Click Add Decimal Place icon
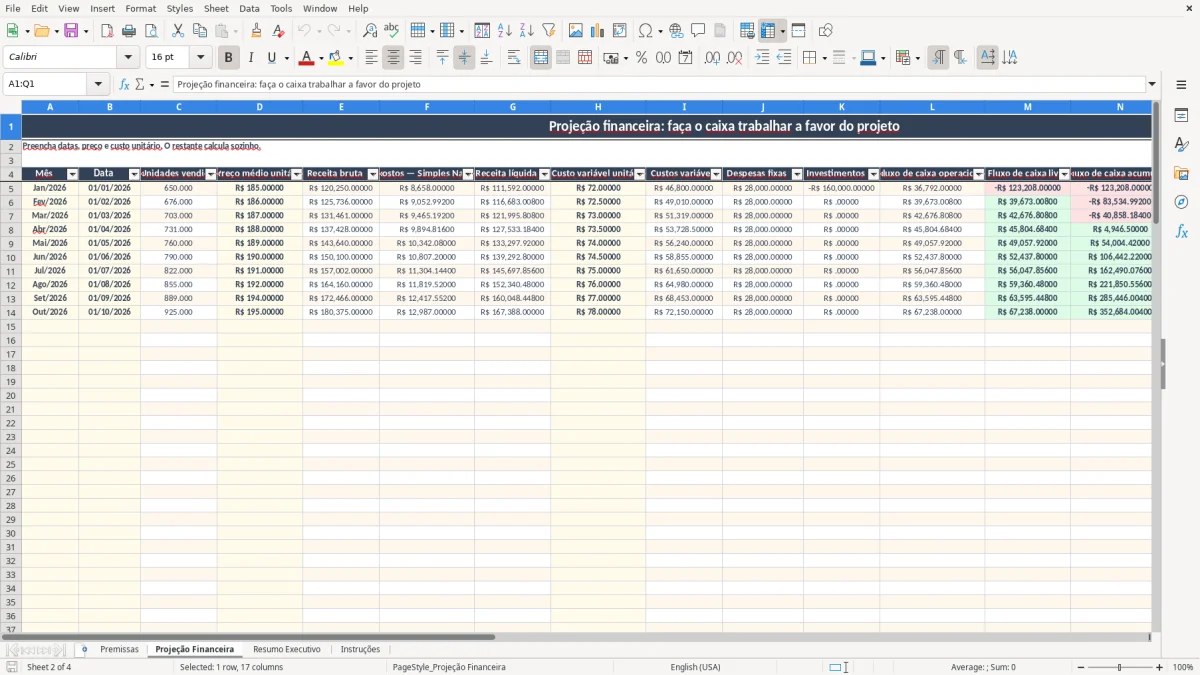This screenshot has height=675, width=1200. pos(712,58)
